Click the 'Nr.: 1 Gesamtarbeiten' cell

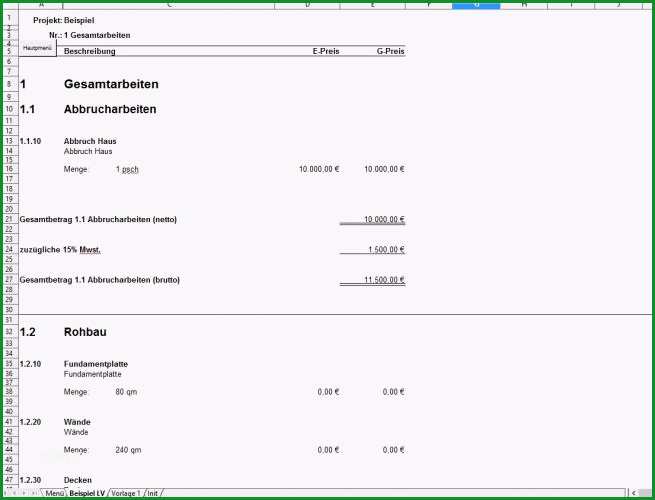[x=89, y=36]
